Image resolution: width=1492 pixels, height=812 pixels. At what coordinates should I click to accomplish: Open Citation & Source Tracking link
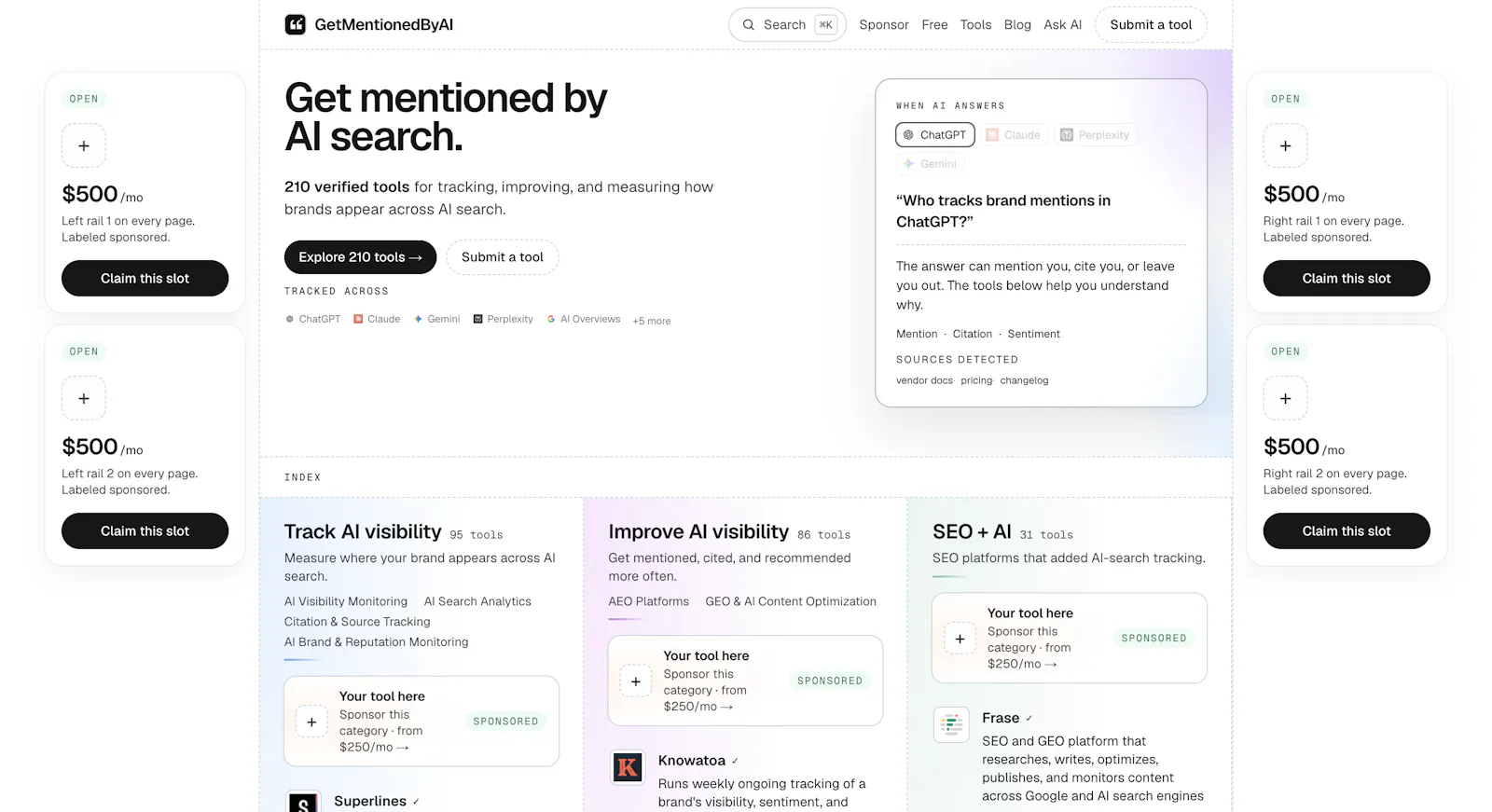click(357, 622)
